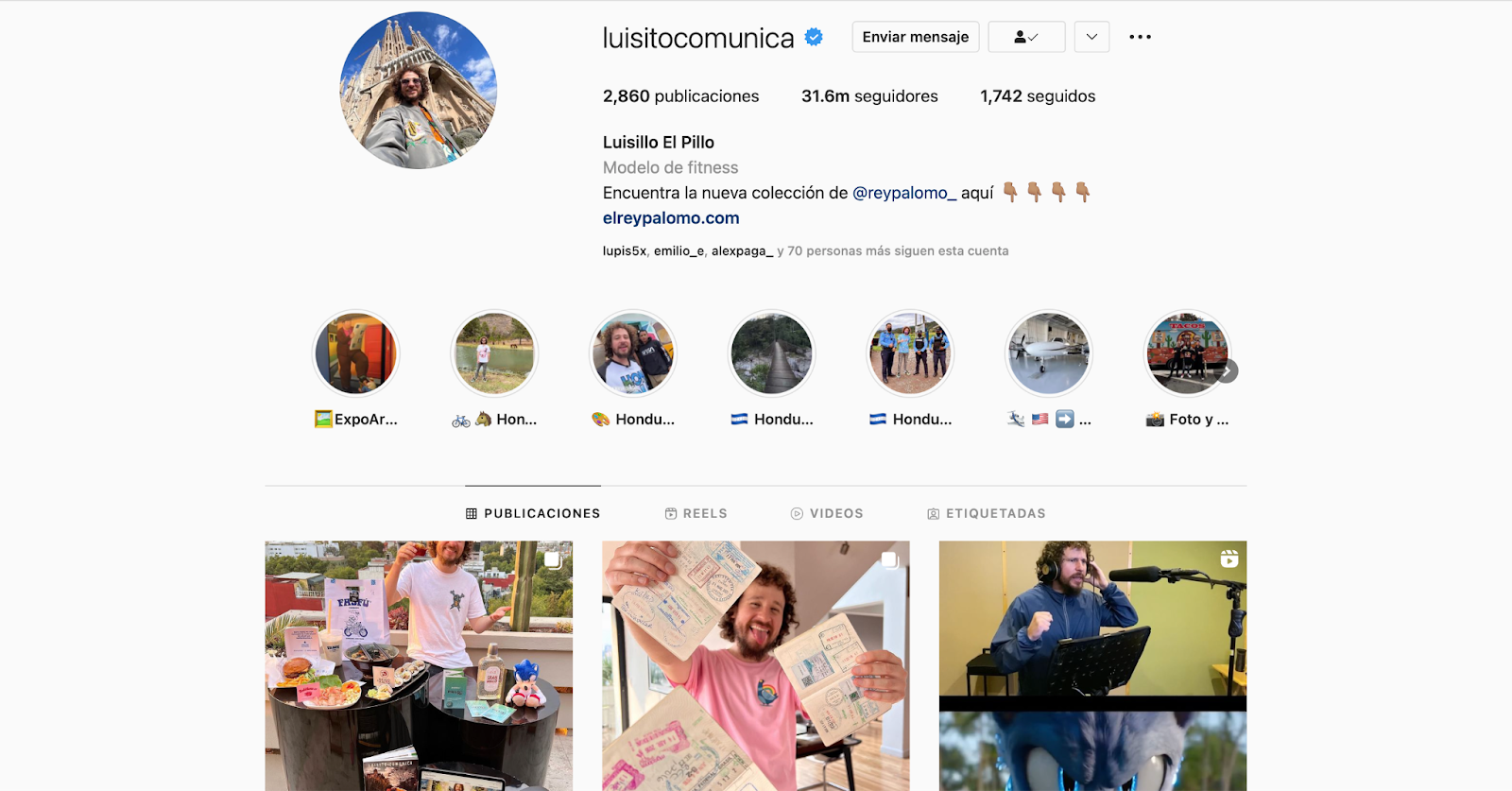
Task: Open the three-dot more options menu
Action: point(1141,37)
